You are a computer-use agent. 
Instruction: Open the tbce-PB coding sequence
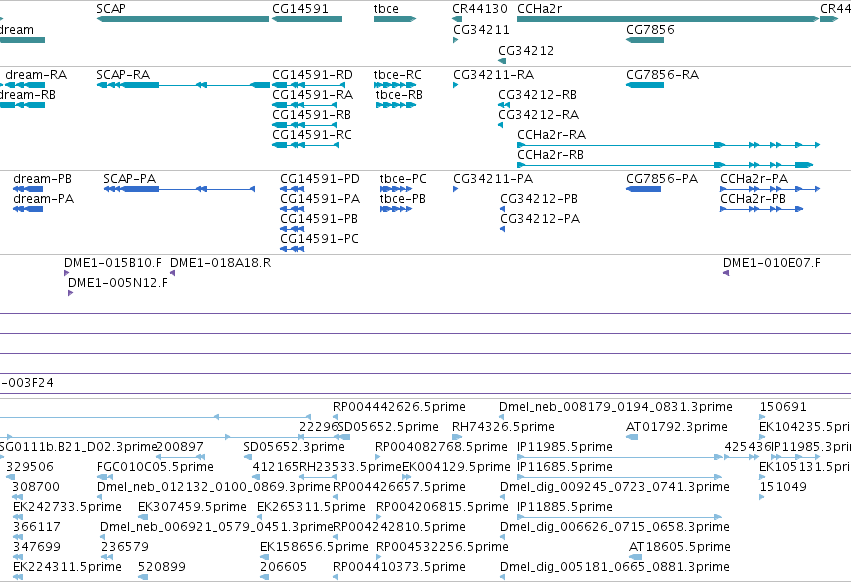396,209
